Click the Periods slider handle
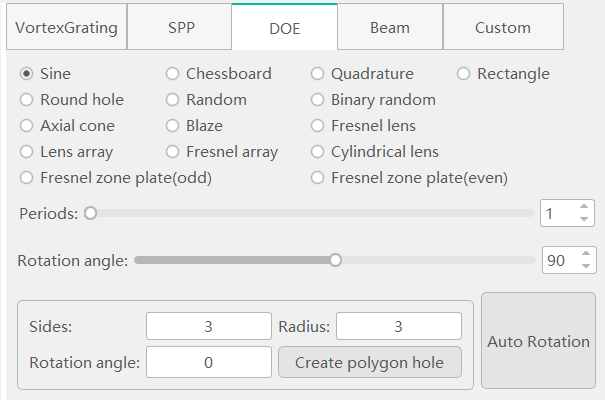Viewport: 605px width, 400px height. coord(90,213)
